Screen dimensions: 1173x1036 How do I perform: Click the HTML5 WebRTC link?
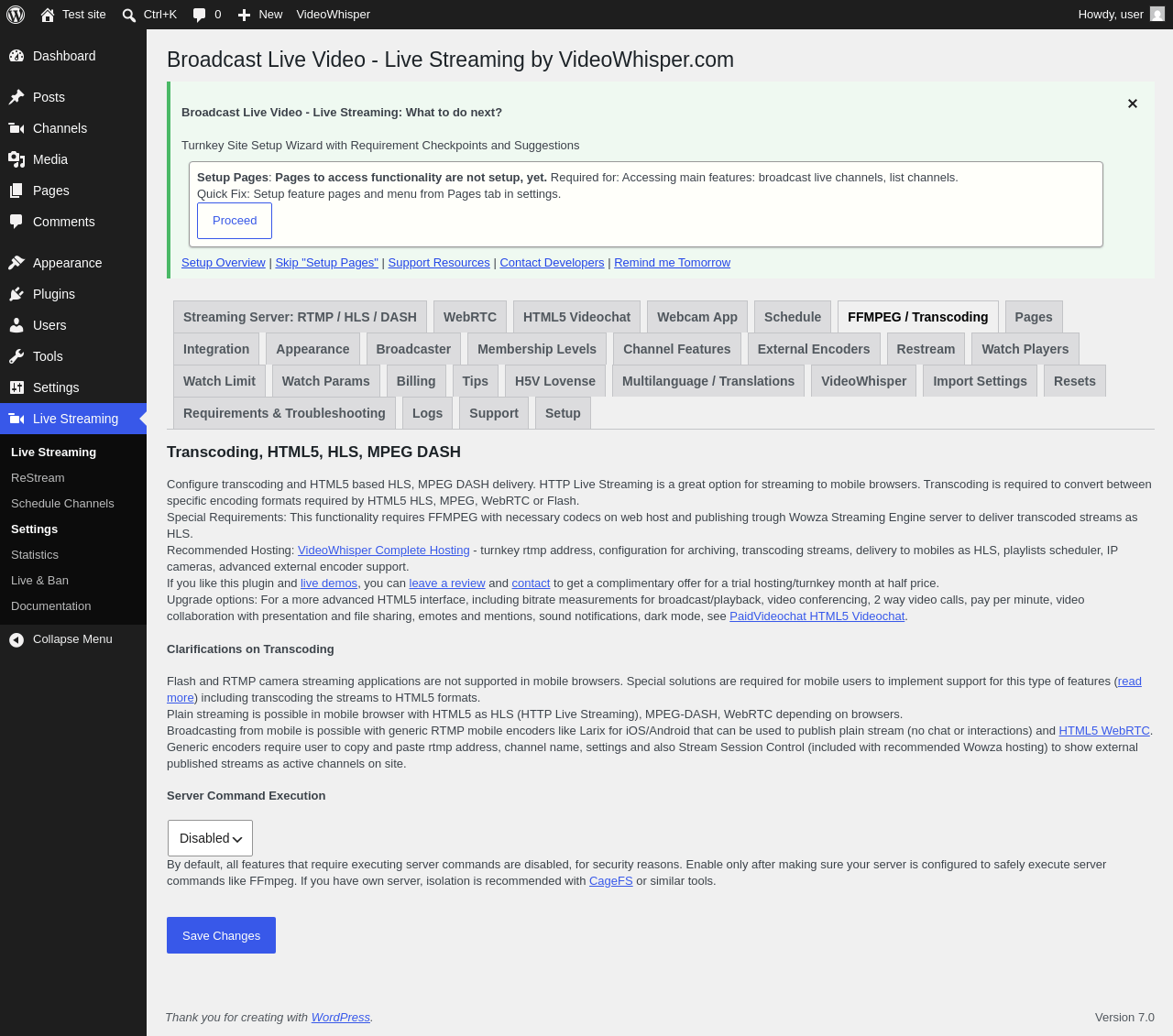(x=1104, y=731)
